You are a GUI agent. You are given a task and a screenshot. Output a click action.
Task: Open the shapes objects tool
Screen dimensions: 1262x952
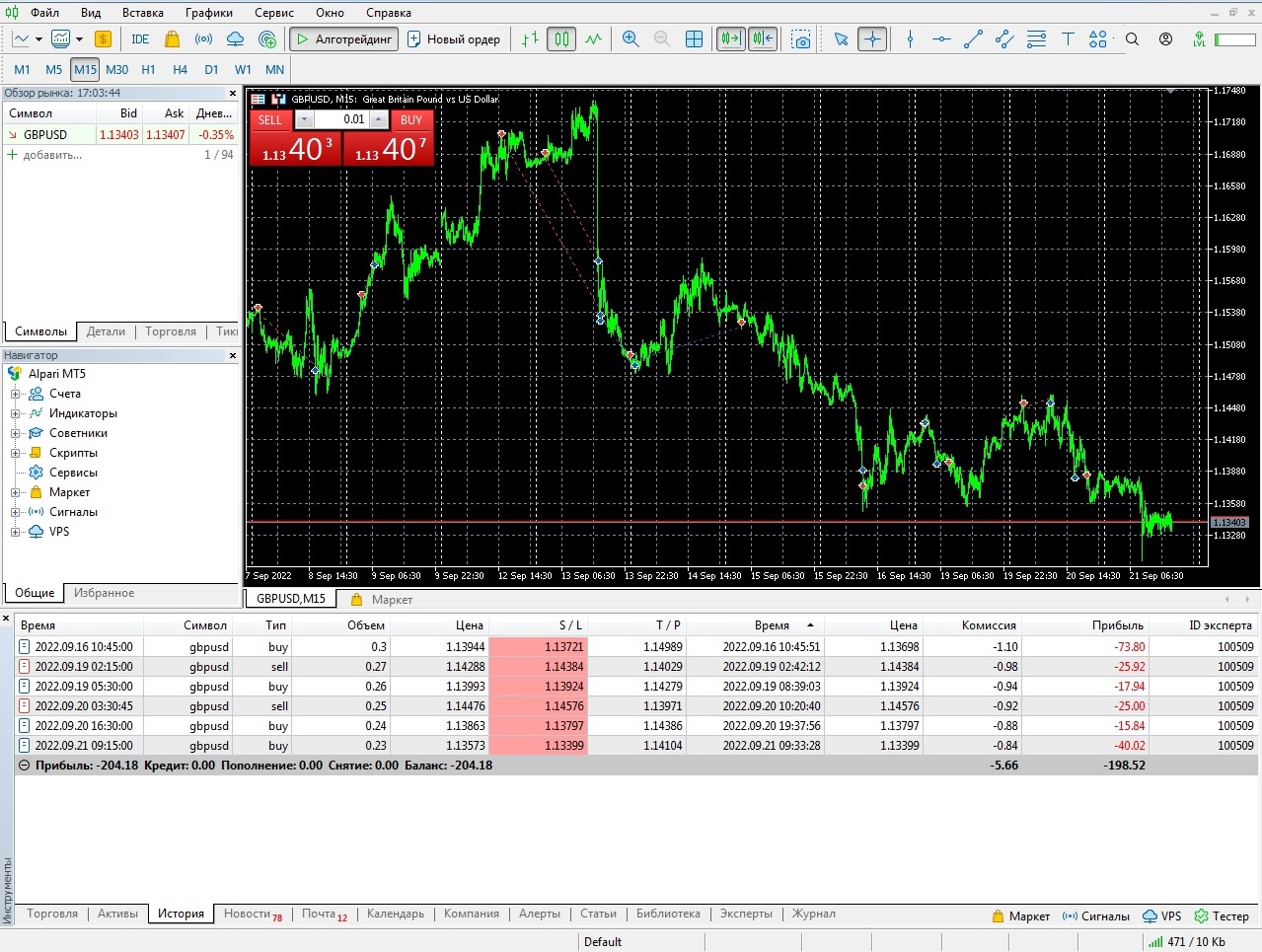1098,39
